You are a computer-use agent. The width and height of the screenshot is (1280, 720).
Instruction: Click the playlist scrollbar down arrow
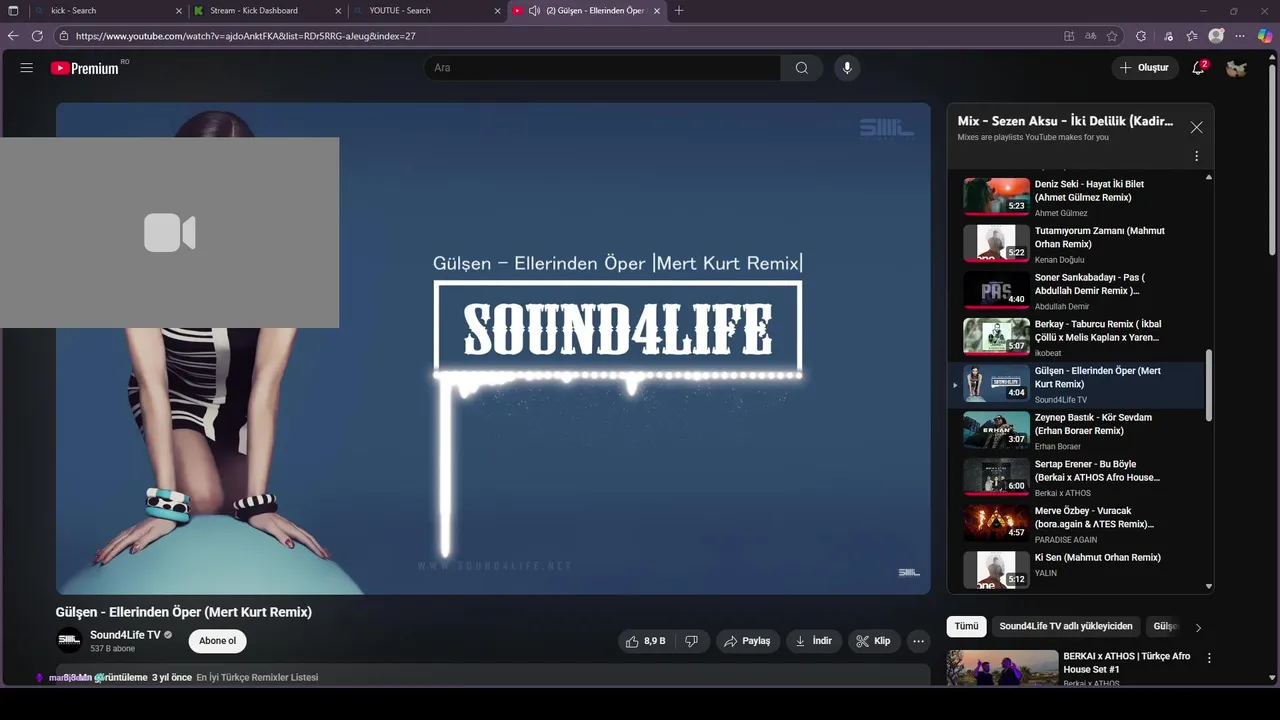1209,587
